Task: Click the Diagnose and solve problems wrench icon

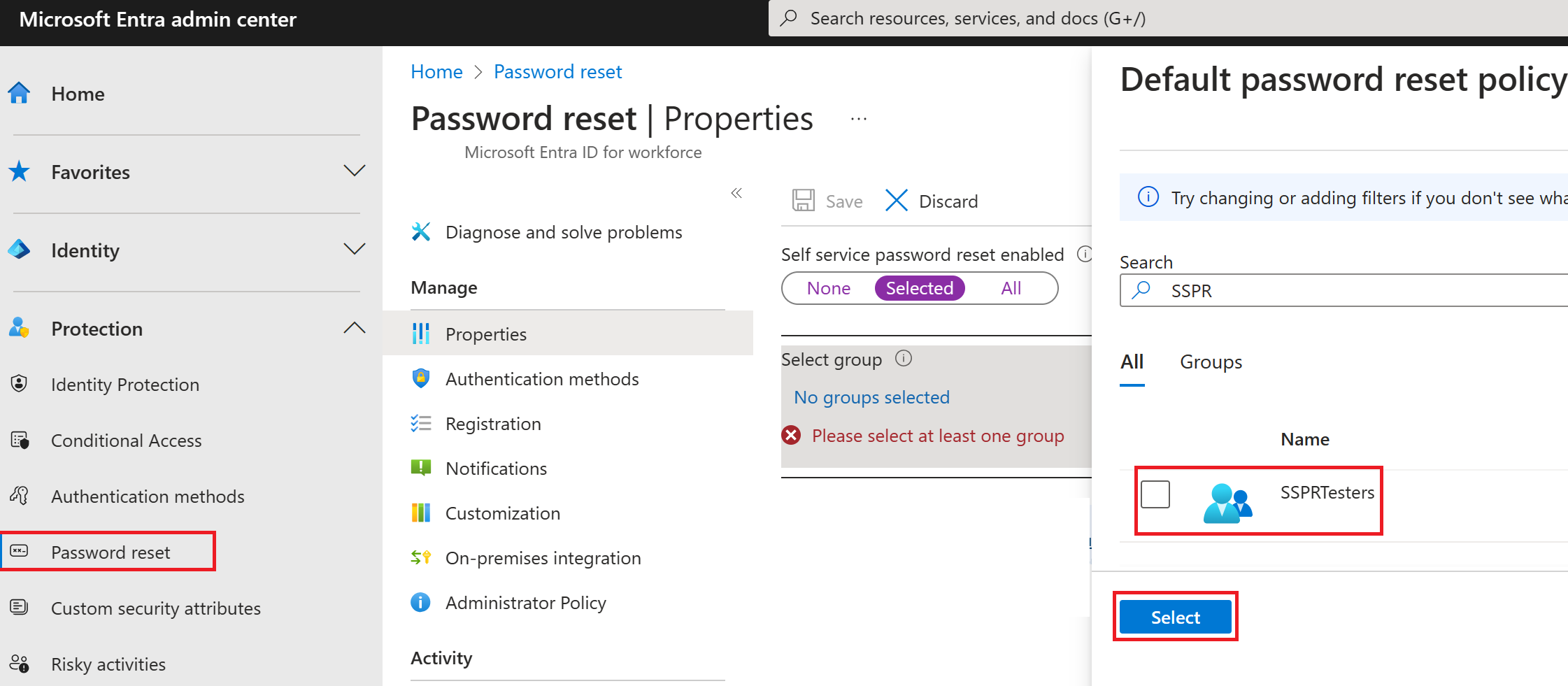Action: pyautogui.click(x=421, y=231)
